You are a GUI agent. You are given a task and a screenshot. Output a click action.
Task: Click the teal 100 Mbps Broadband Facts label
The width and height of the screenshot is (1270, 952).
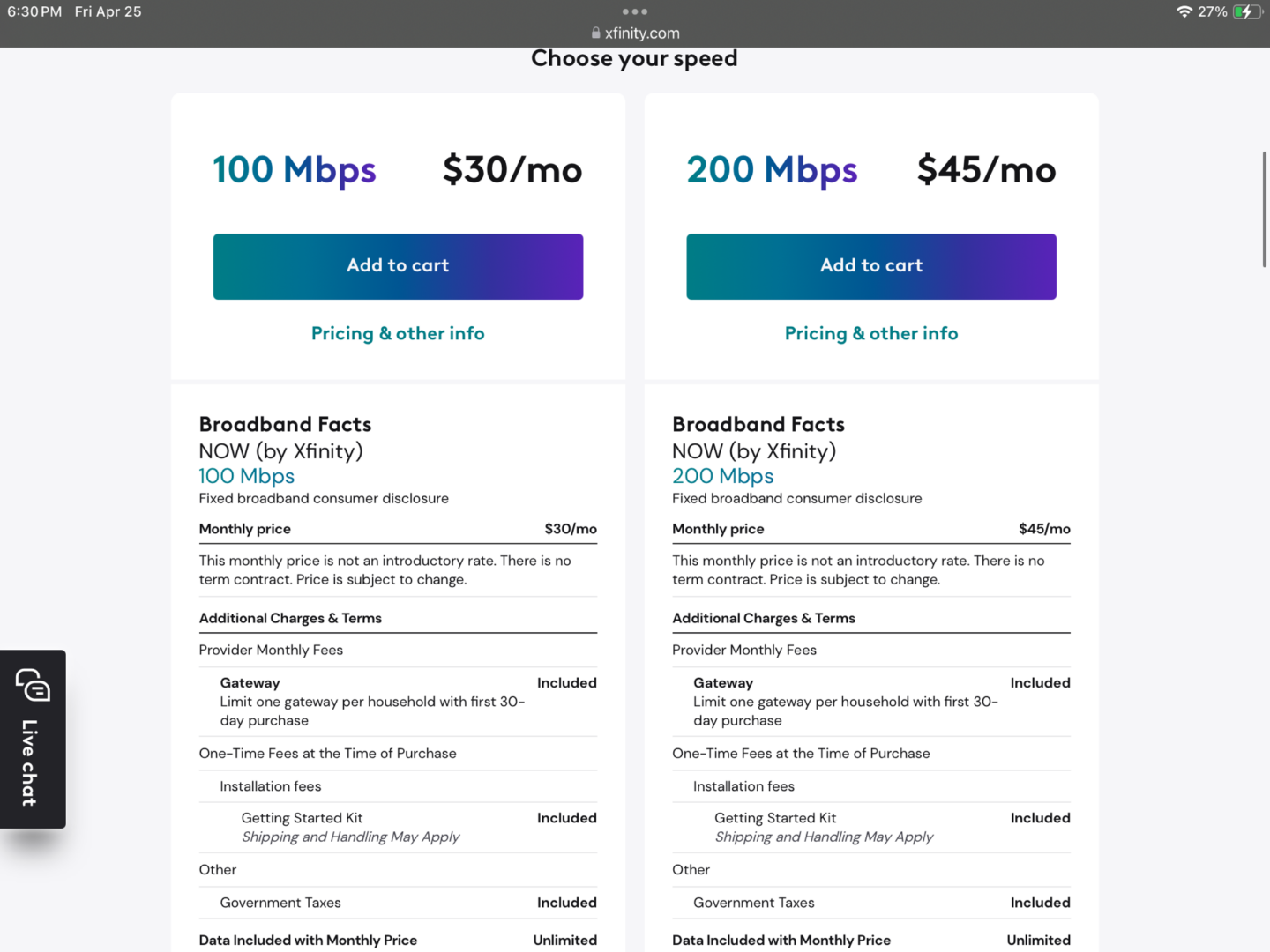[x=247, y=476]
